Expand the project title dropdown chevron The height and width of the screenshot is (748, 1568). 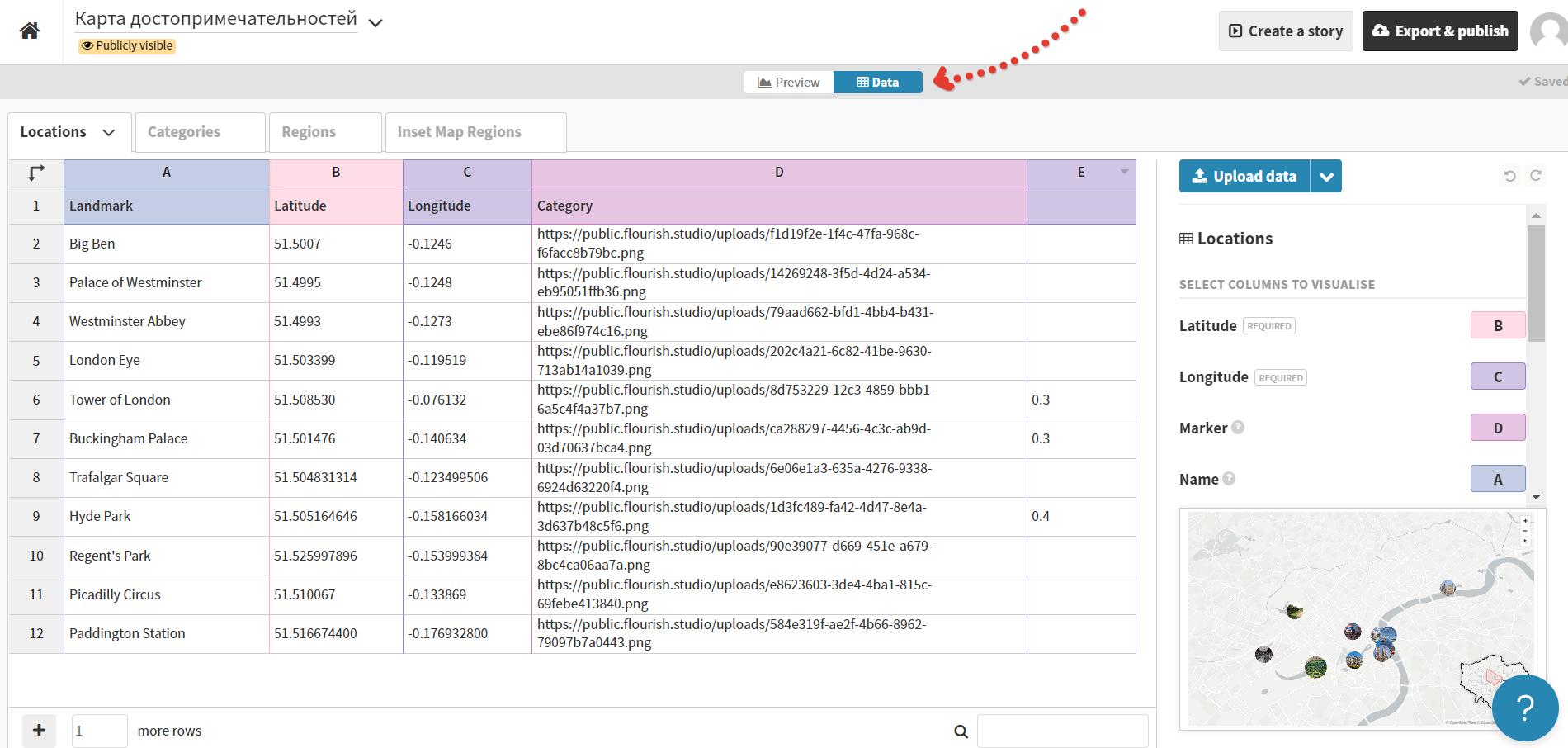pyautogui.click(x=375, y=23)
